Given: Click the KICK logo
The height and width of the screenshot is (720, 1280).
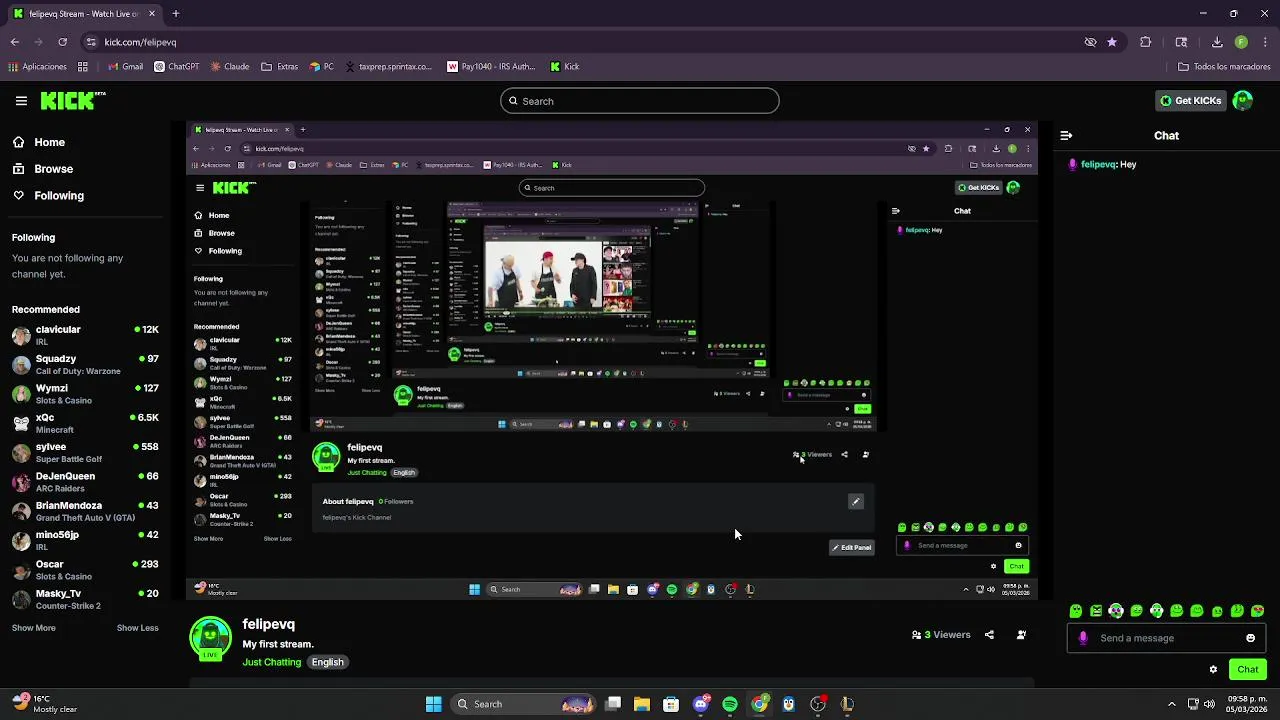Looking at the screenshot, I should point(73,100).
